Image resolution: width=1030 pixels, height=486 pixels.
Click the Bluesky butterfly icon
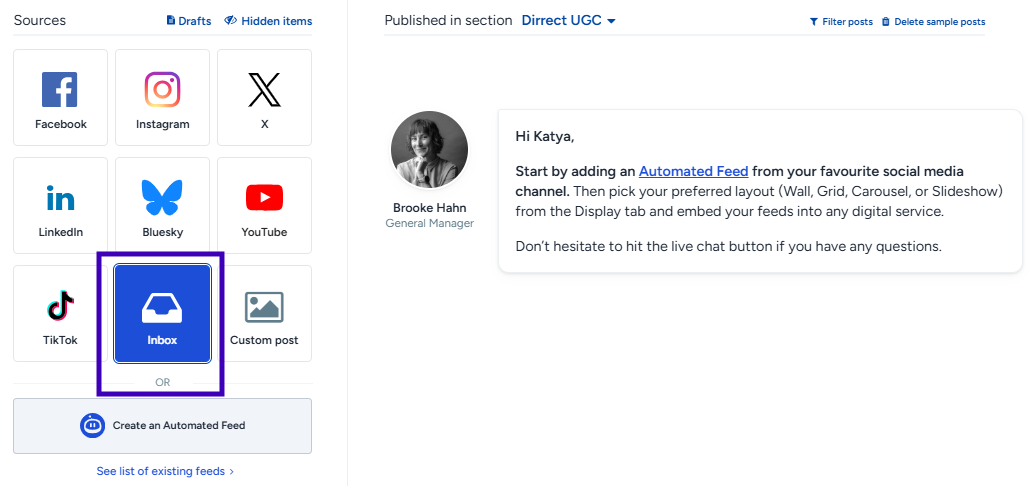pos(162,197)
